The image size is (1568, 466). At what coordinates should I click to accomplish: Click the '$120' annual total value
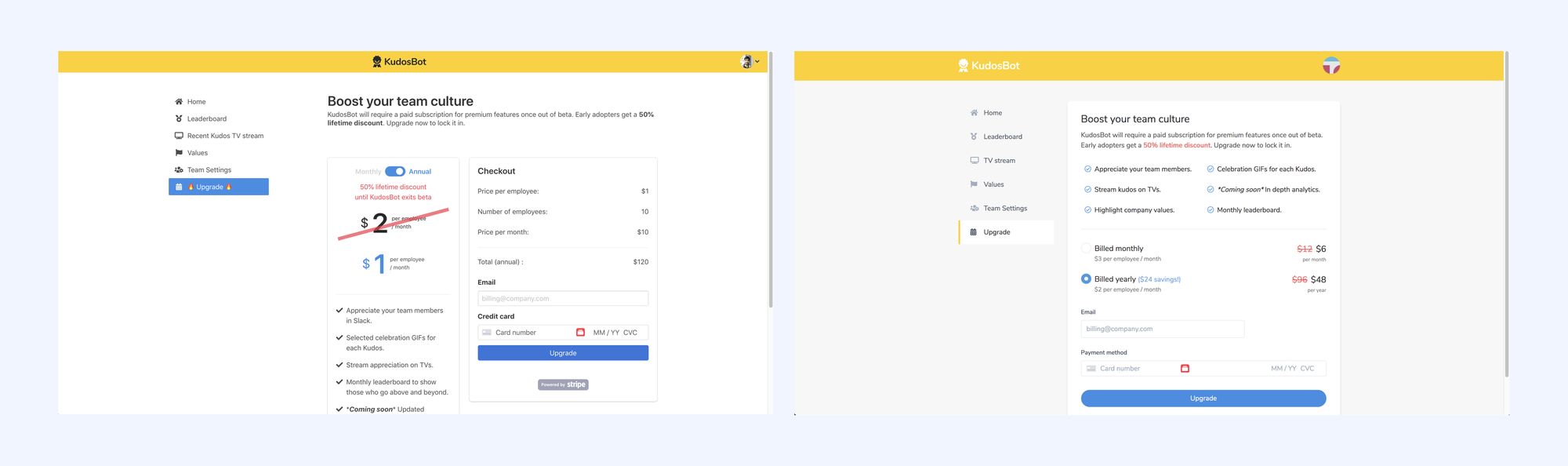coord(641,262)
